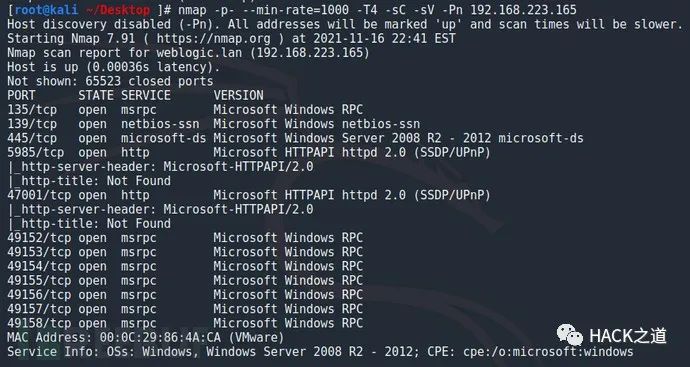Image resolution: width=690 pixels, height=367 pixels.
Task: Click the cpe:/o:microsoft:windows text
Action: pos(548,352)
